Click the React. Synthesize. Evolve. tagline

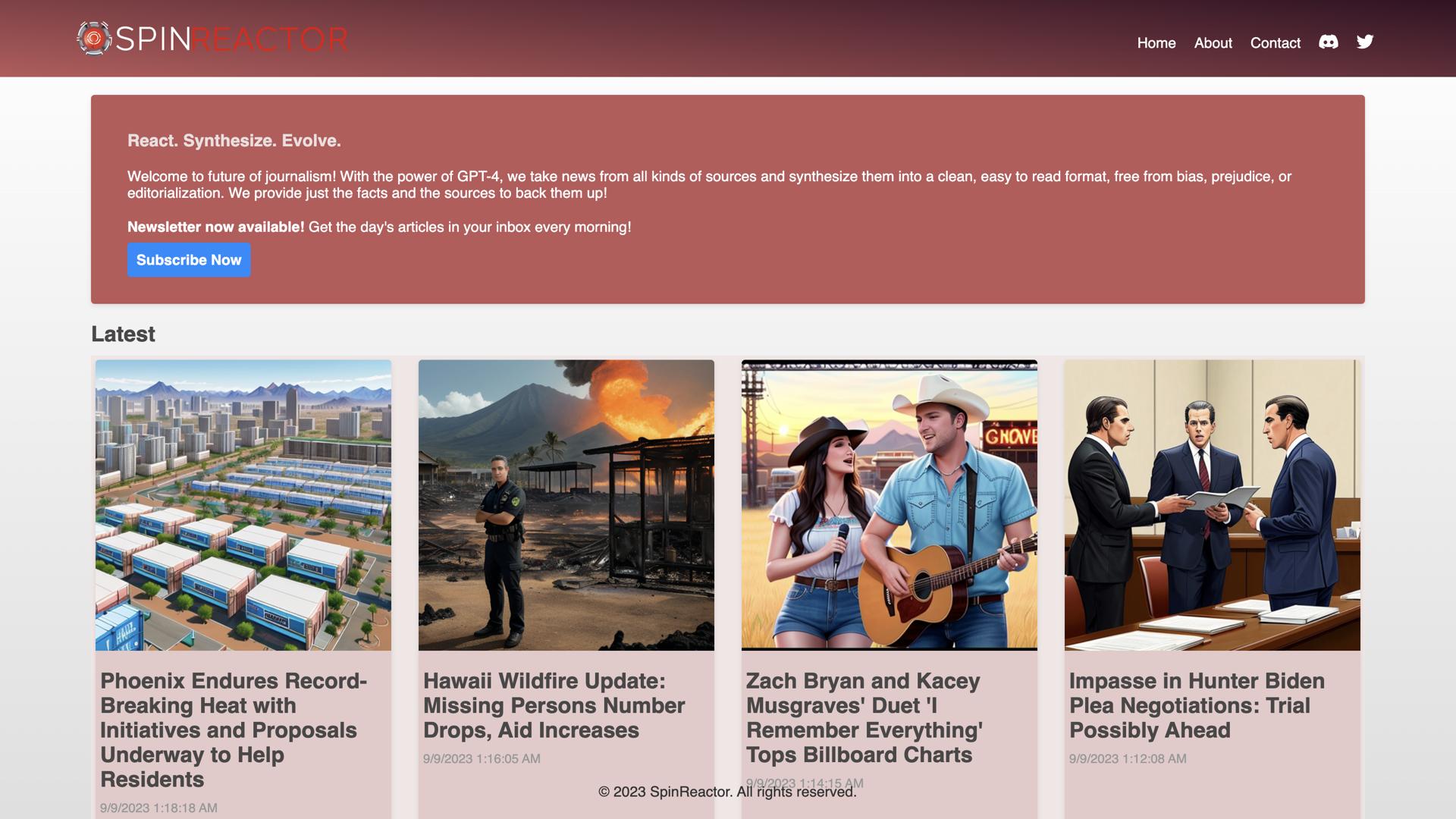(x=234, y=141)
